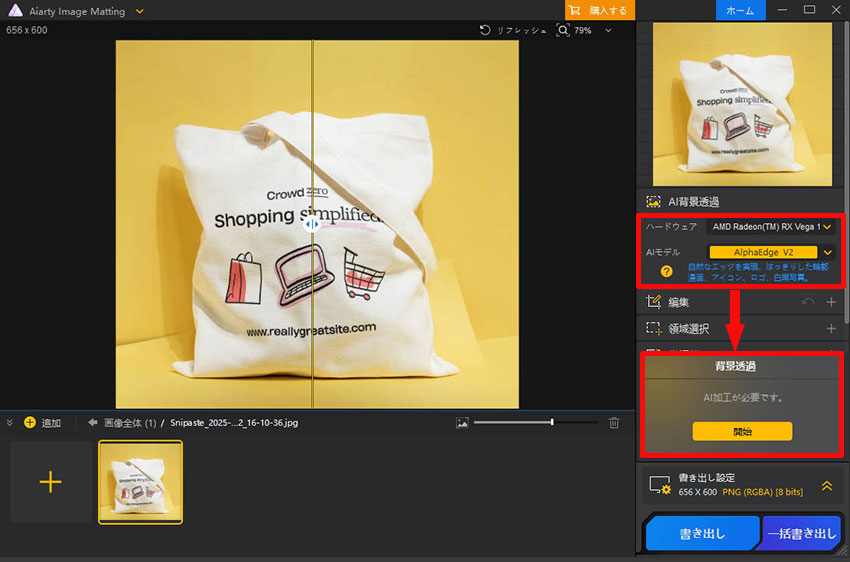
Task: Expand the 編集 section with plus
Action: (831, 302)
